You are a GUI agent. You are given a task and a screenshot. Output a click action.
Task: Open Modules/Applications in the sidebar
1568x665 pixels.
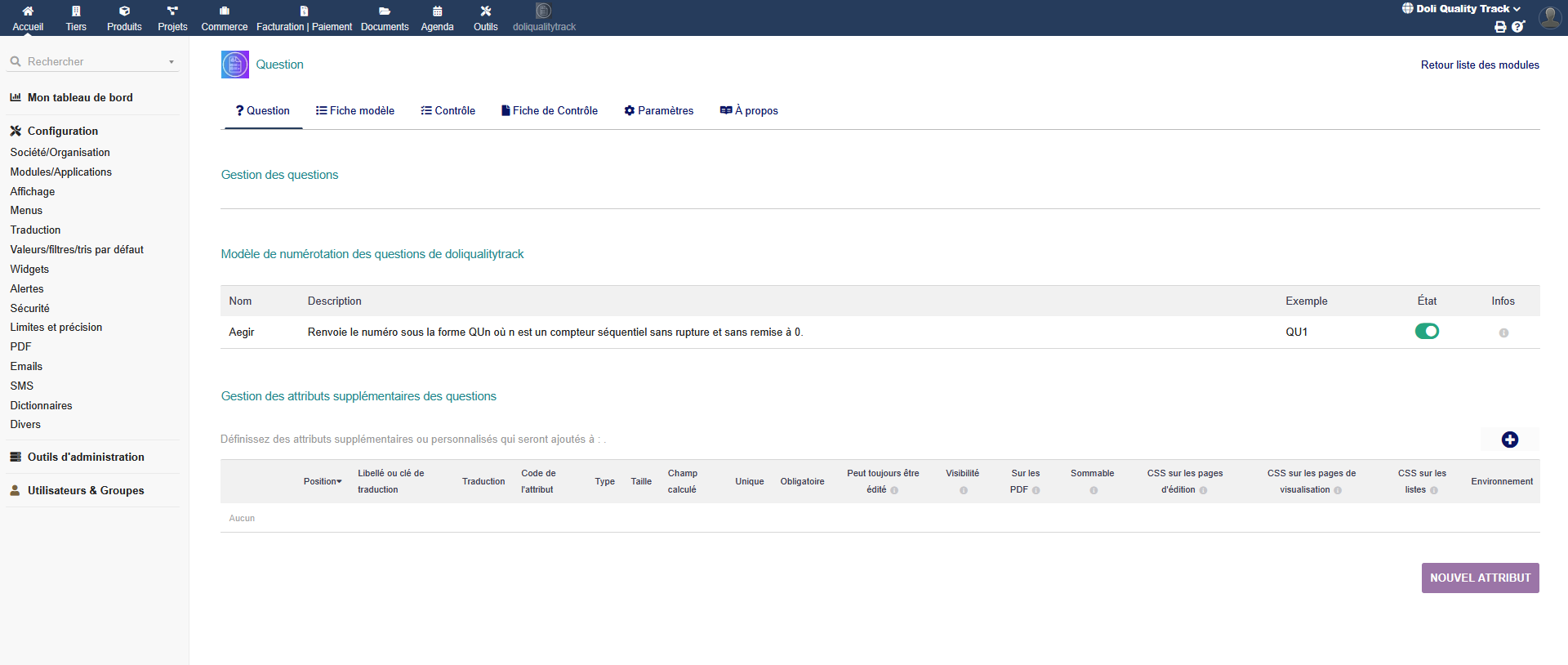coord(61,172)
